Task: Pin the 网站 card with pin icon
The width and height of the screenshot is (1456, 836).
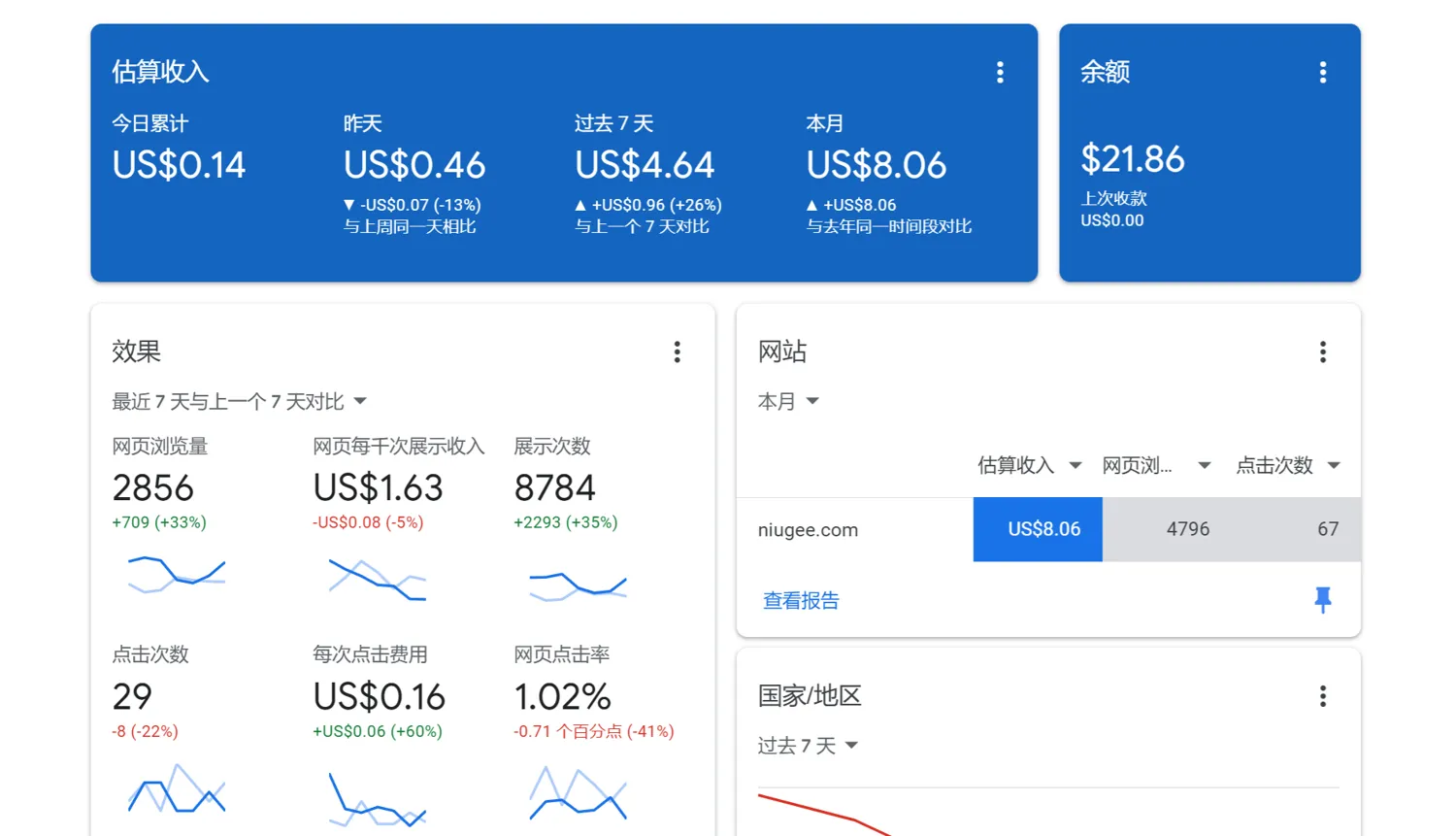Action: [1322, 600]
